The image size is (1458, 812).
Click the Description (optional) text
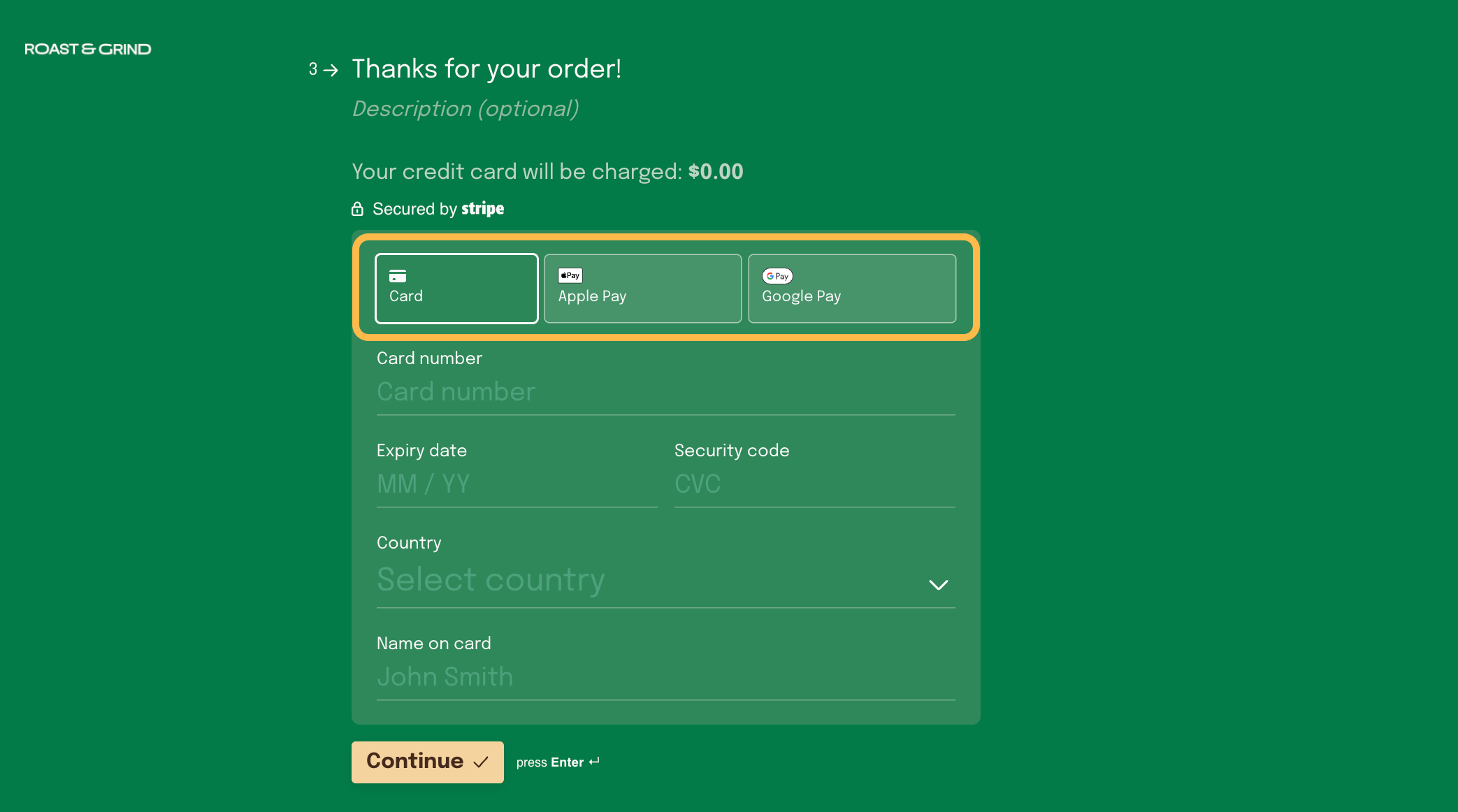coord(465,109)
